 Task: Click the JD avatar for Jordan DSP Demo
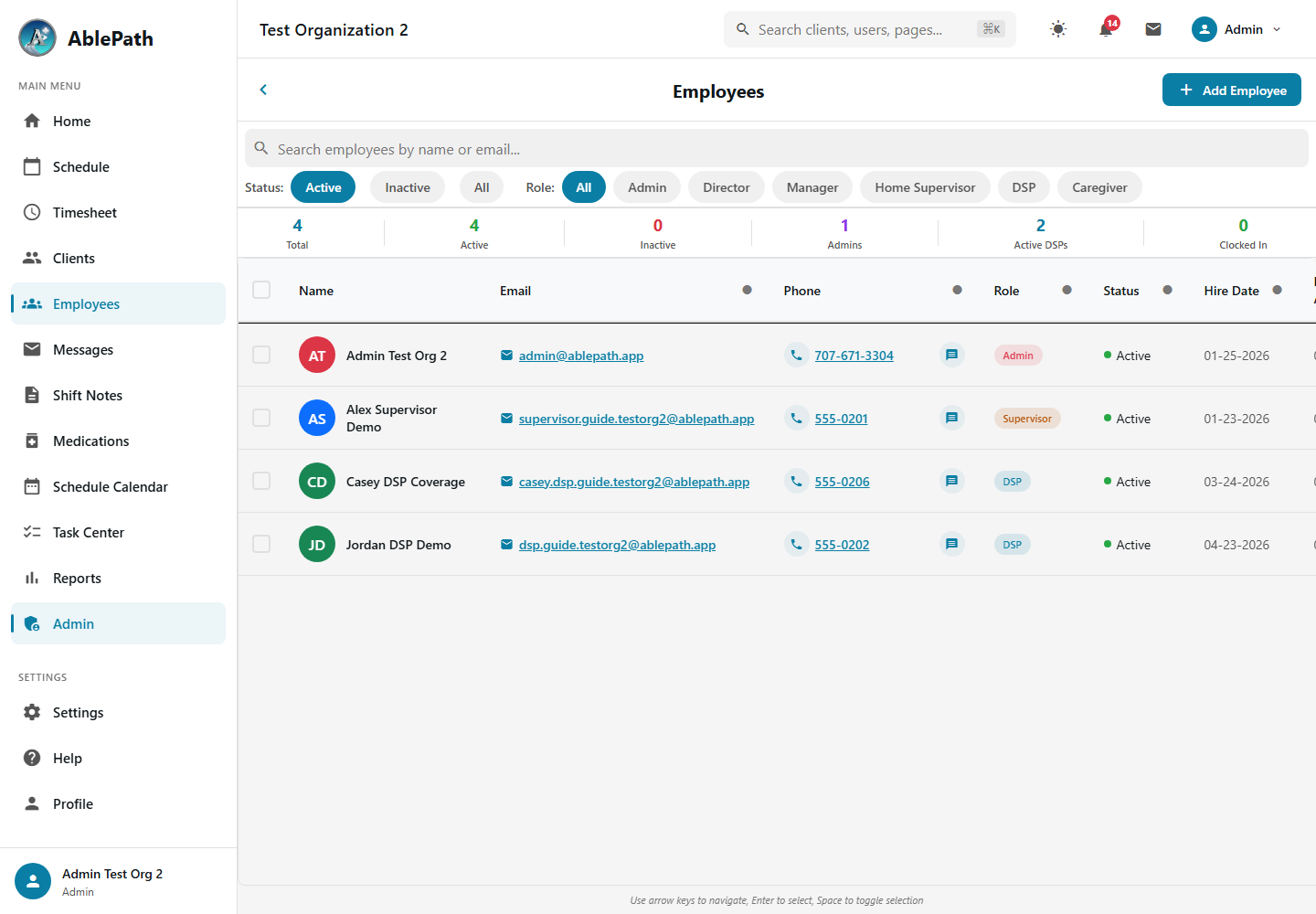(317, 545)
